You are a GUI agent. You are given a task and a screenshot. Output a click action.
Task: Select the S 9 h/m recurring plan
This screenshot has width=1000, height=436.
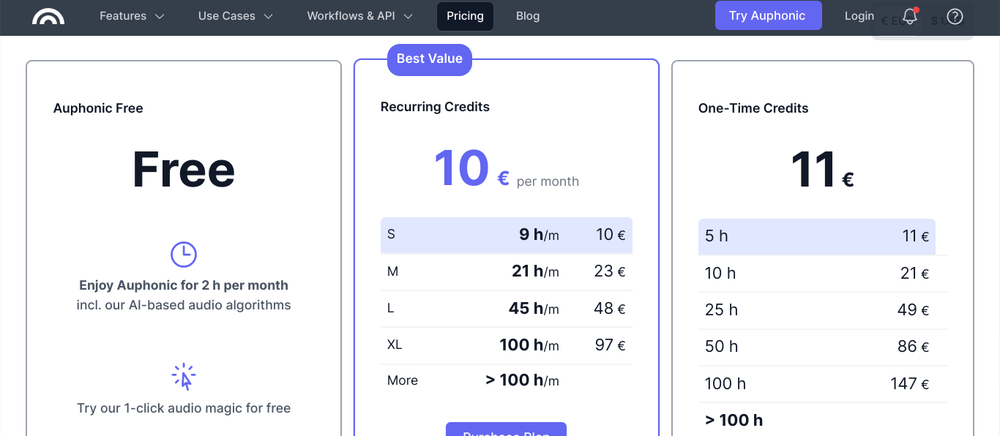tap(506, 235)
